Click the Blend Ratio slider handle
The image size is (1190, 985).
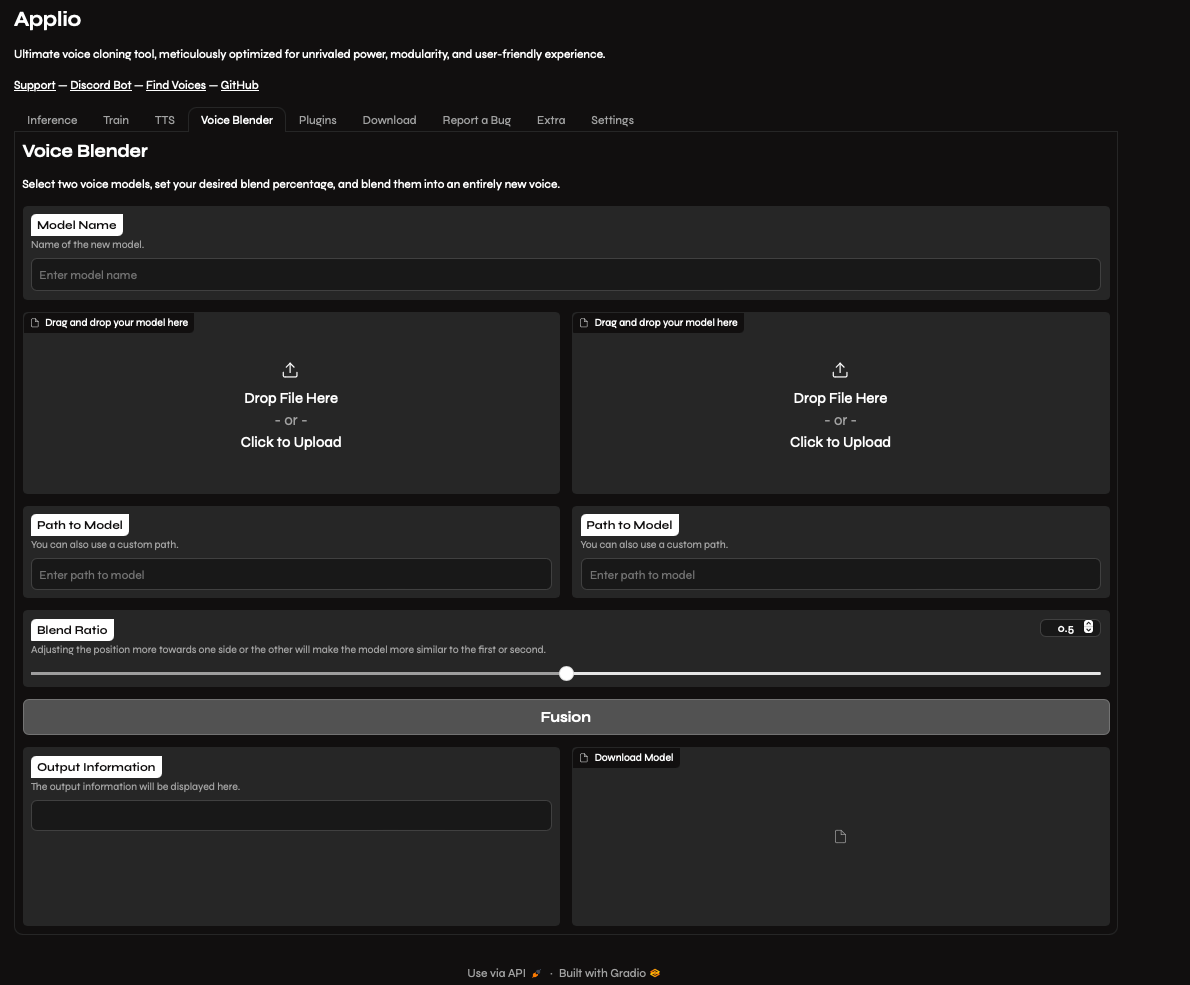coord(566,673)
